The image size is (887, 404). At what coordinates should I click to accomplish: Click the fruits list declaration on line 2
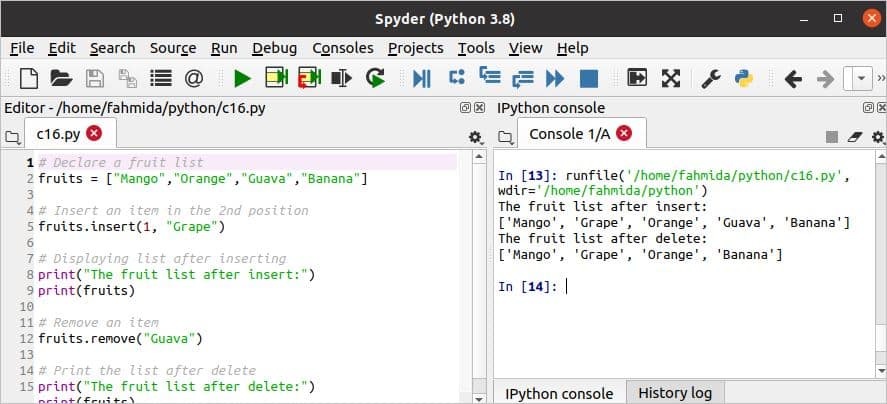[x=203, y=179]
